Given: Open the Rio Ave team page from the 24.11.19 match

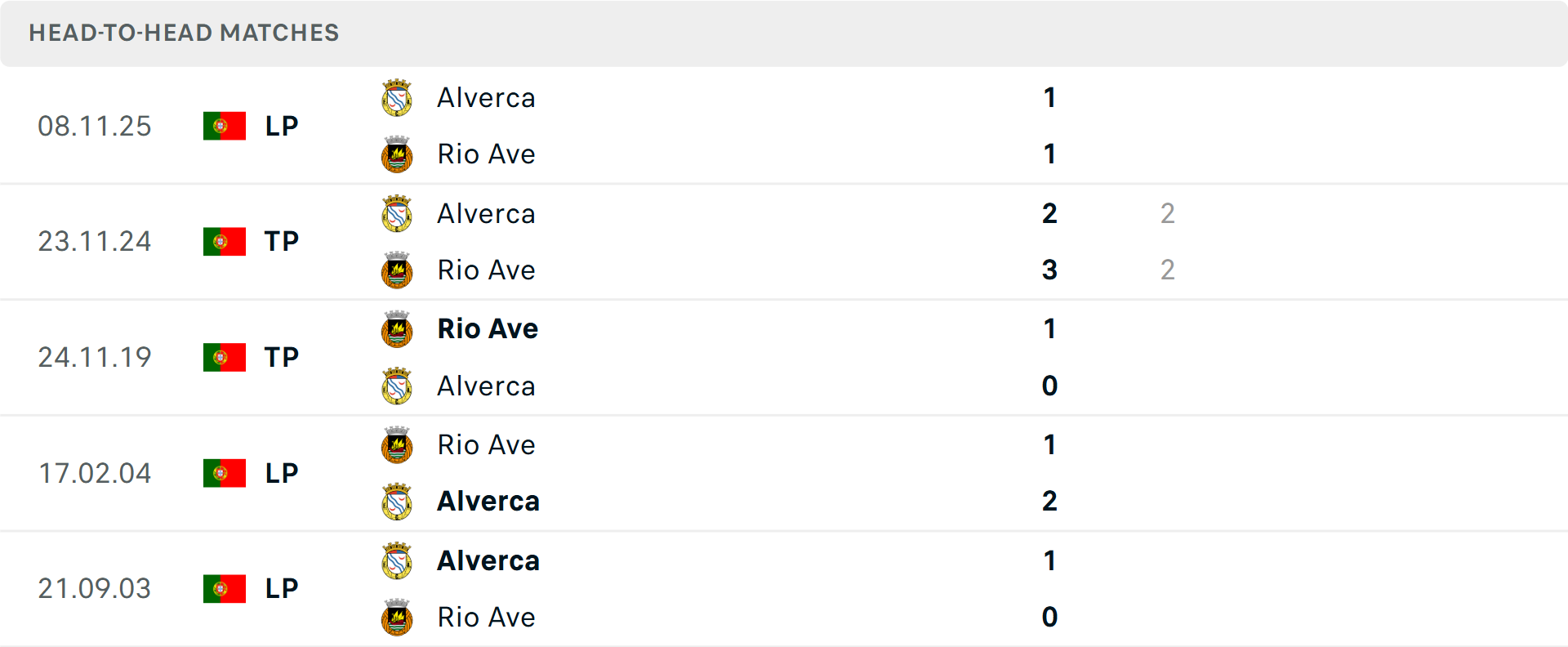Looking at the screenshot, I should click(488, 329).
